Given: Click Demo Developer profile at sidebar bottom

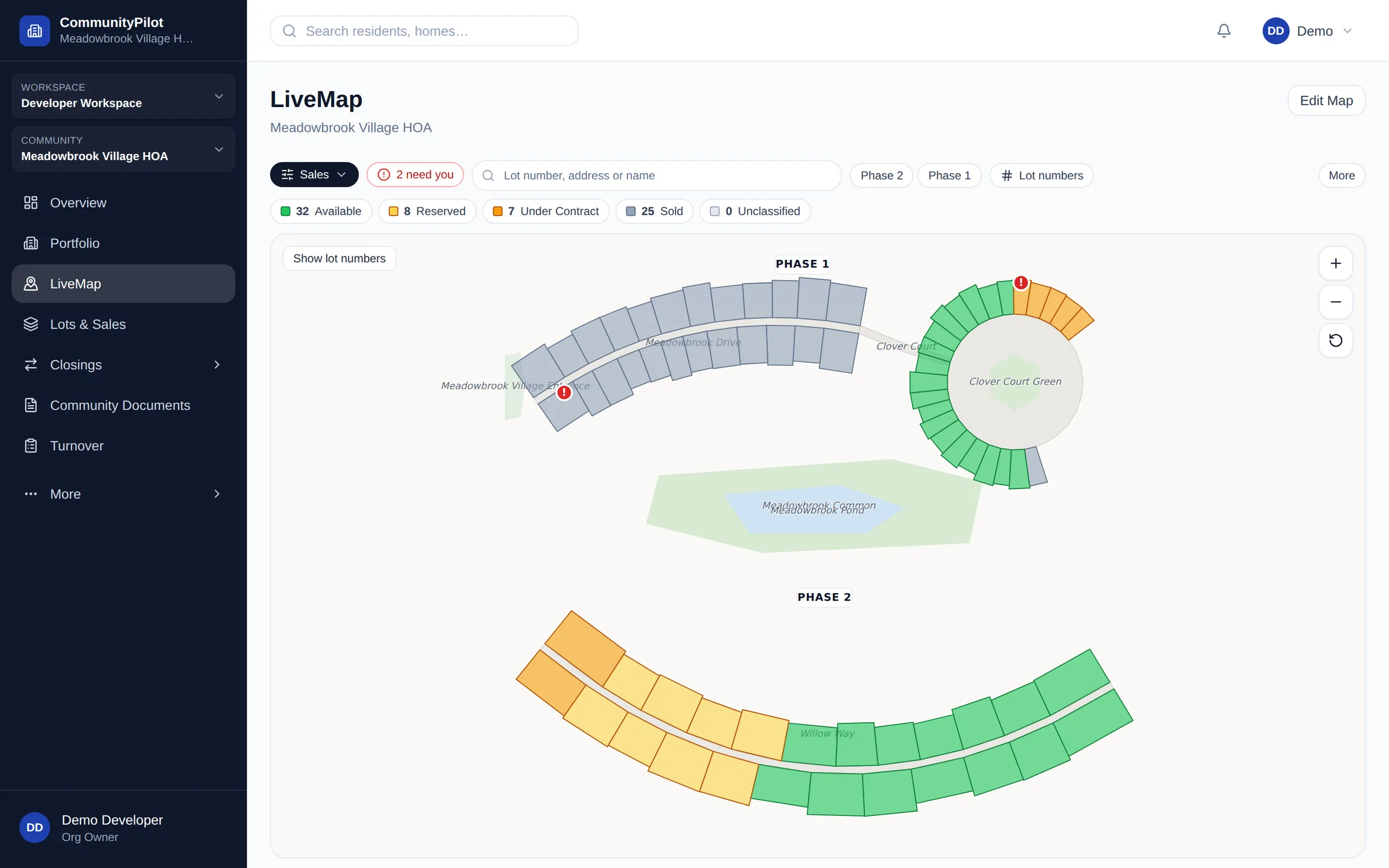Looking at the screenshot, I should click(123, 827).
